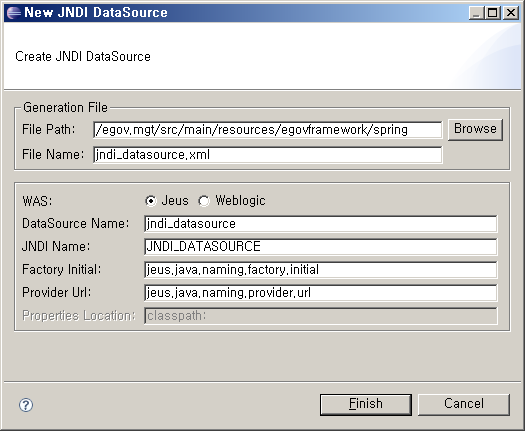Click the Eclipse icon in the title bar
The width and height of the screenshot is (525, 431).
point(14,13)
